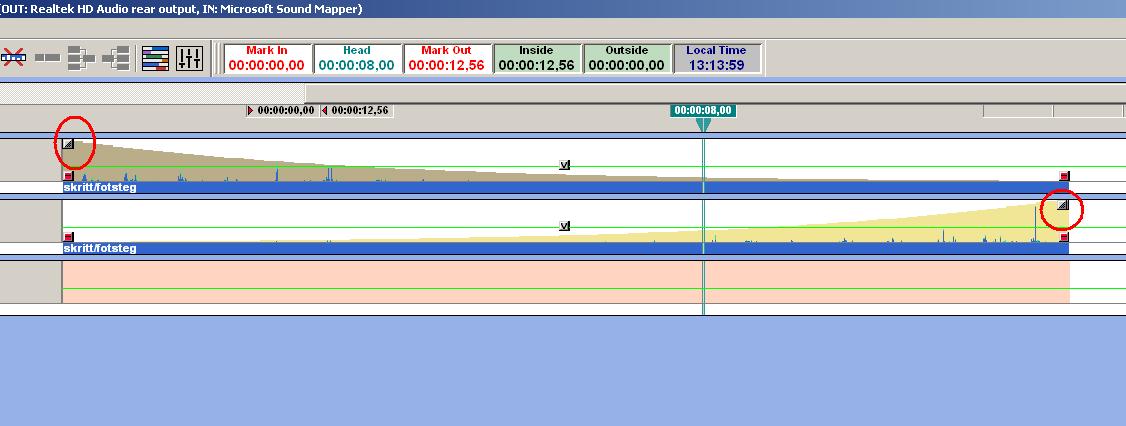Grab the fade-out handle on first track
Viewport: 1126px width, 426px height.
pos(68,144)
